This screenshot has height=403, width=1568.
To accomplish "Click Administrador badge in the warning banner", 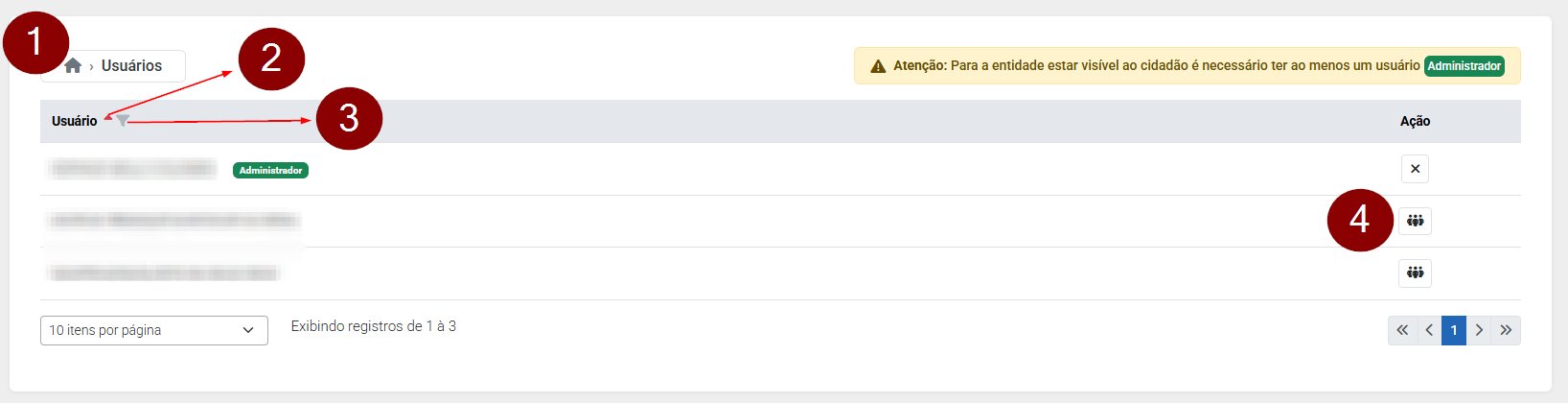I will [x=1464, y=66].
